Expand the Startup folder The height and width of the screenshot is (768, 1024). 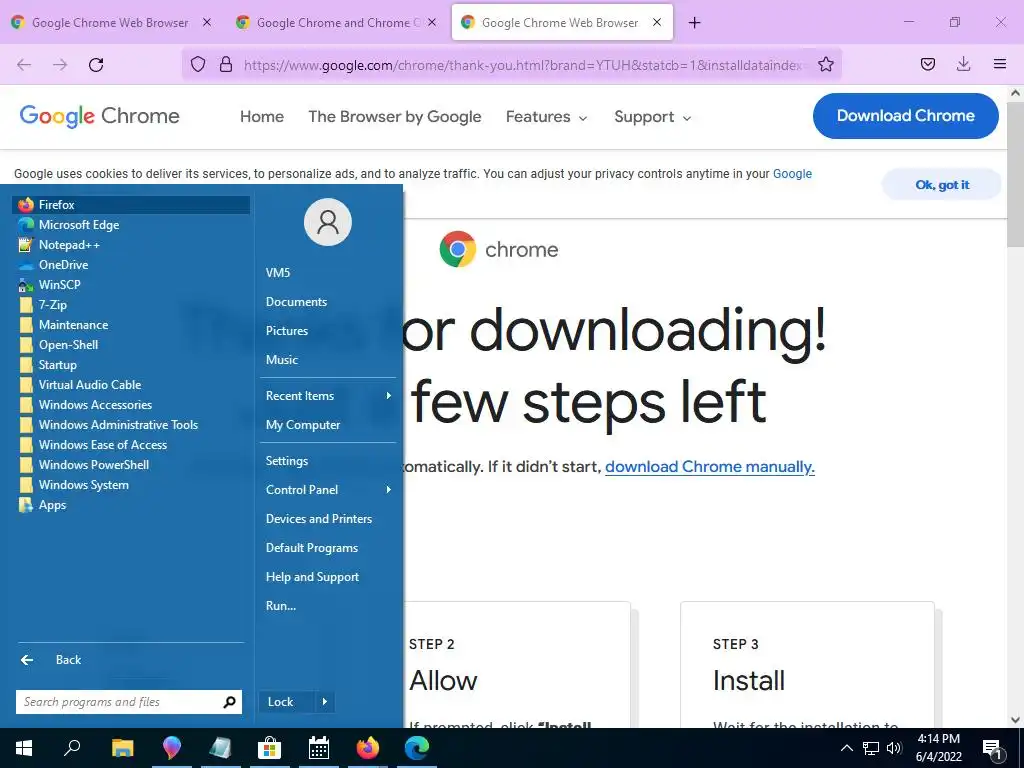[131, 365]
